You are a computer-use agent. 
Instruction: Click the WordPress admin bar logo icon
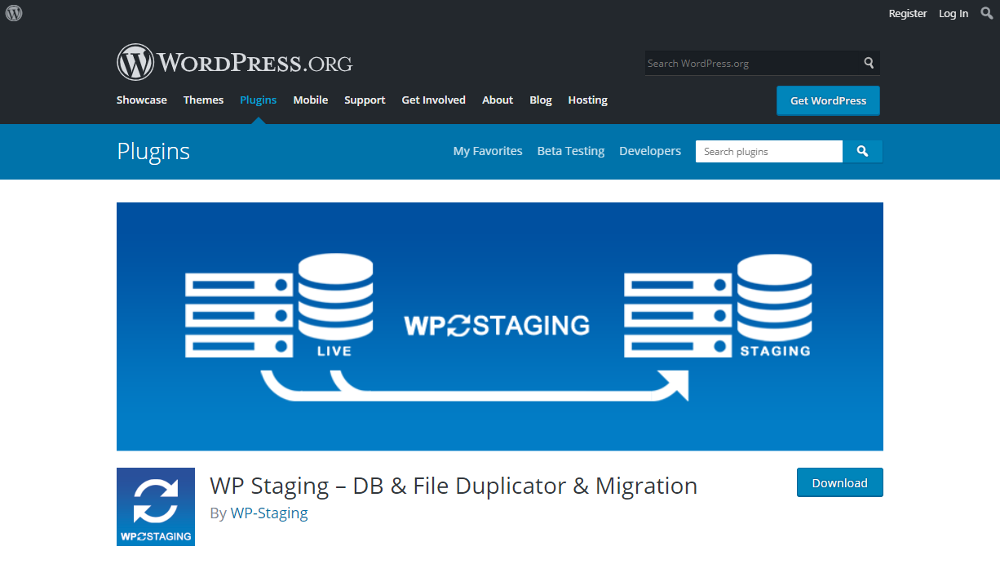click(x=14, y=13)
